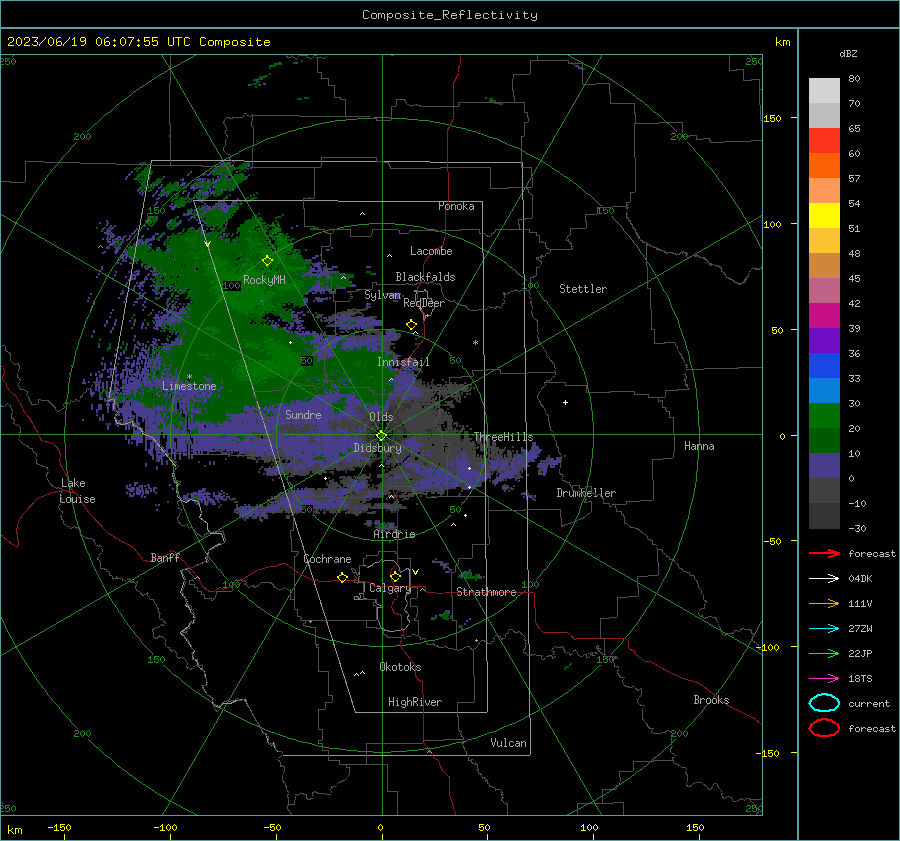Click yellow radar-center diamond near Didsbury
The image size is (900, 841).
point(381,436)
